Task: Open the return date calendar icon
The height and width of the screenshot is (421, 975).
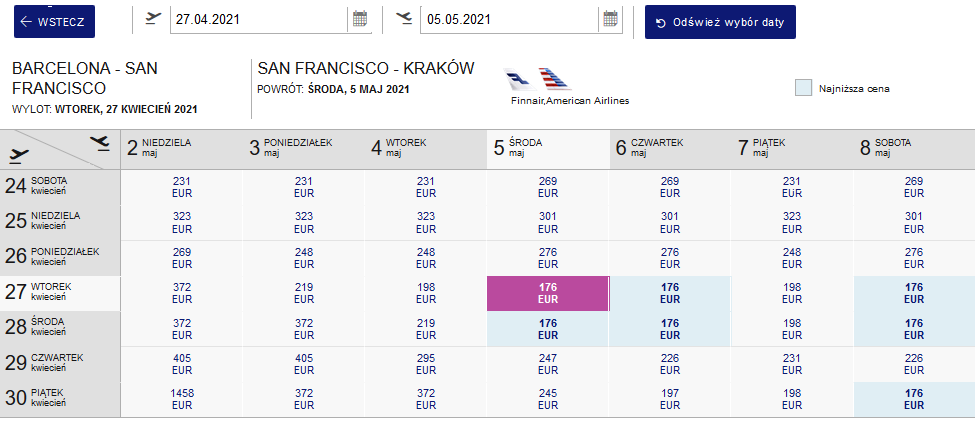Action: [x=611, y=19]
